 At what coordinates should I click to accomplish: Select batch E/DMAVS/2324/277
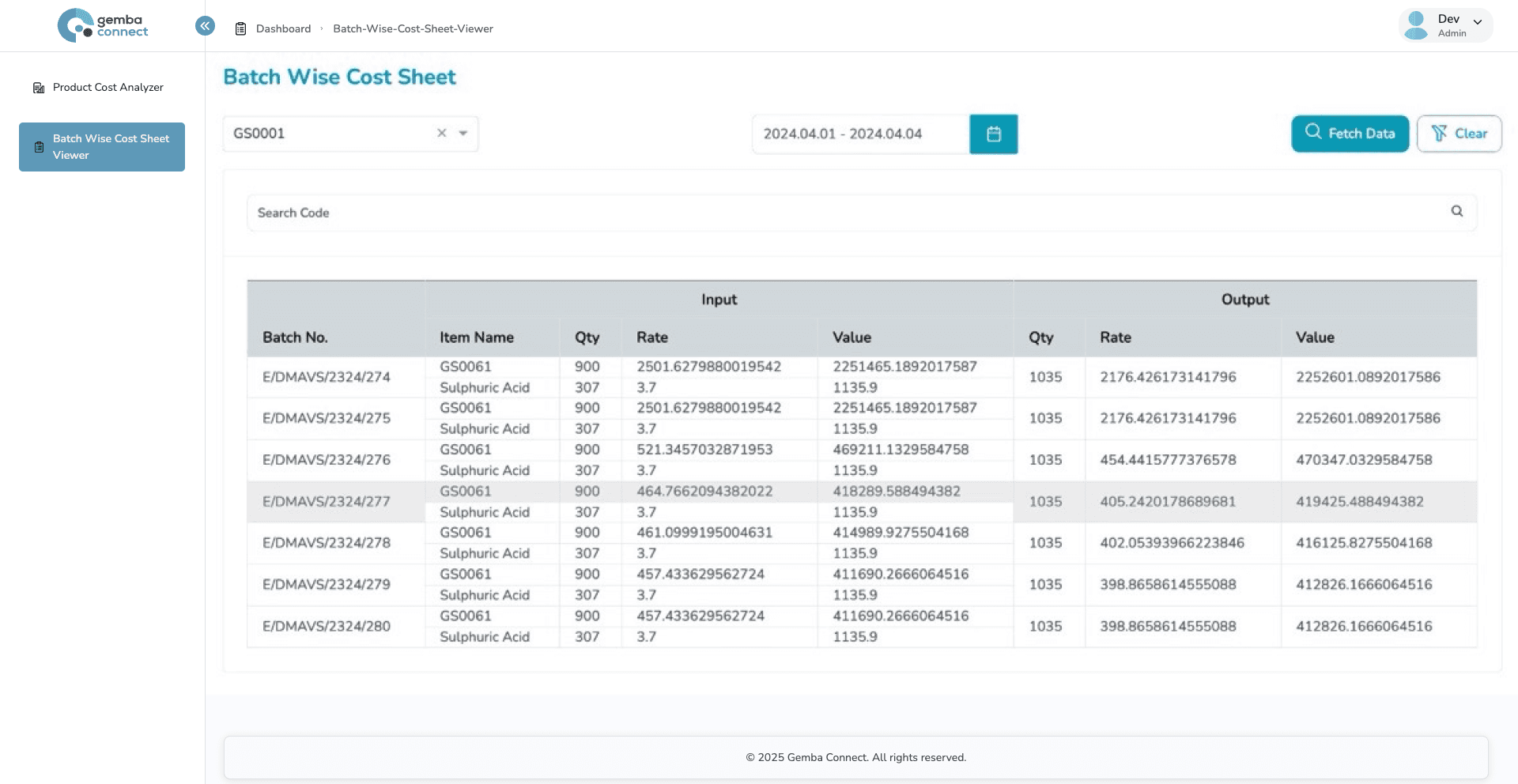(327, 502)
